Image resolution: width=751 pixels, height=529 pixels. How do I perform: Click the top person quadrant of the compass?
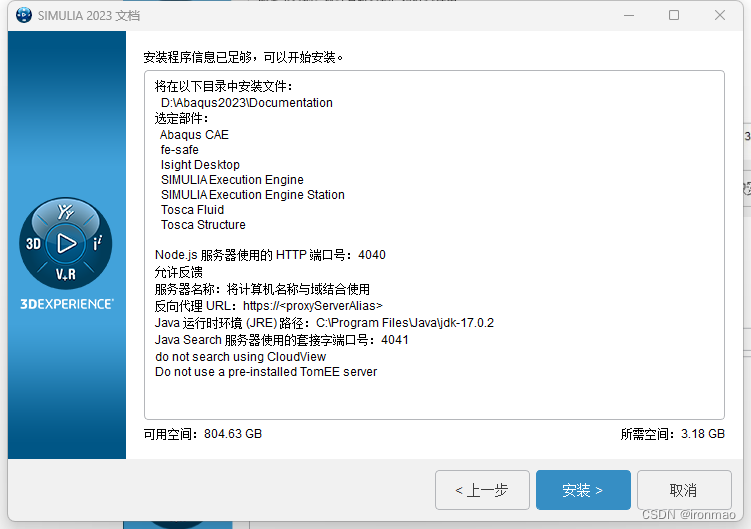tap(66, 212)
